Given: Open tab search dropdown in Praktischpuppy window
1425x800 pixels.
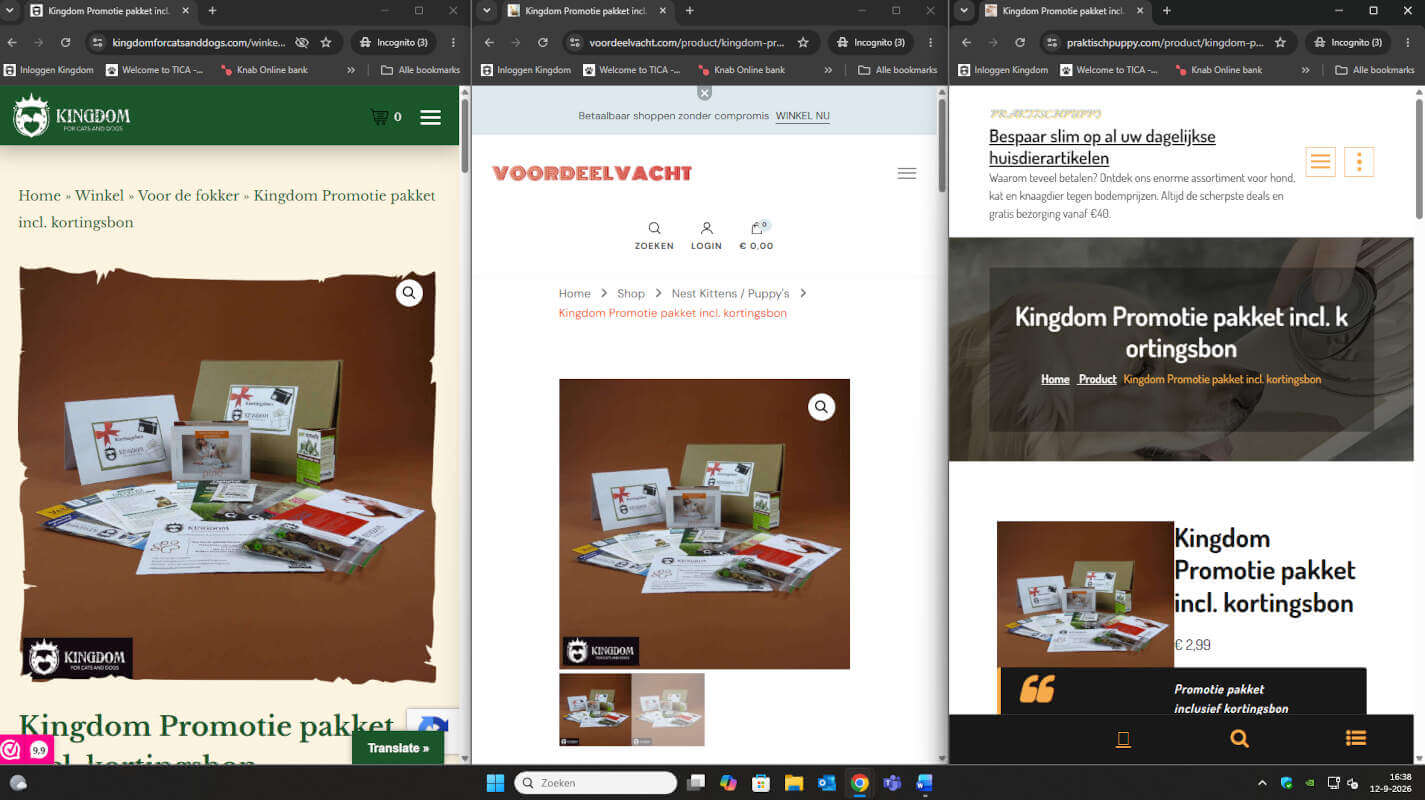Looking at the screenshot, I should [x=964, y=11].
